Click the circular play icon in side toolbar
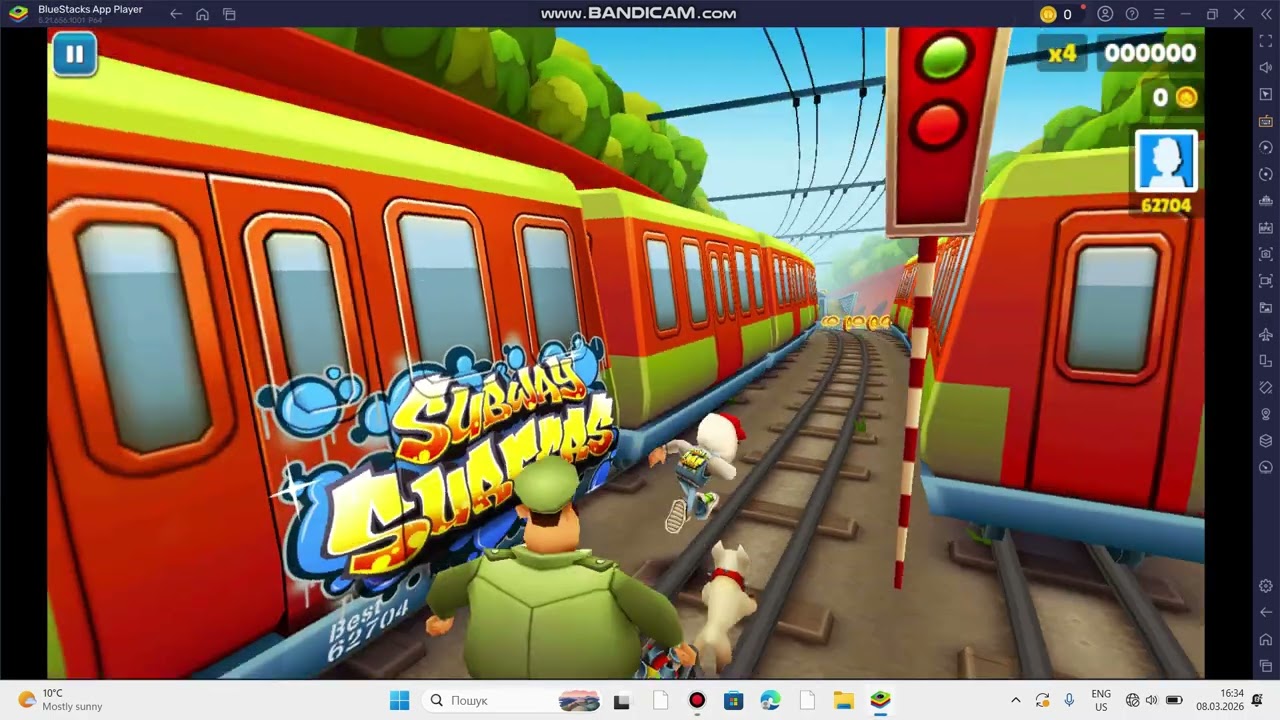 pos(1266,147)
